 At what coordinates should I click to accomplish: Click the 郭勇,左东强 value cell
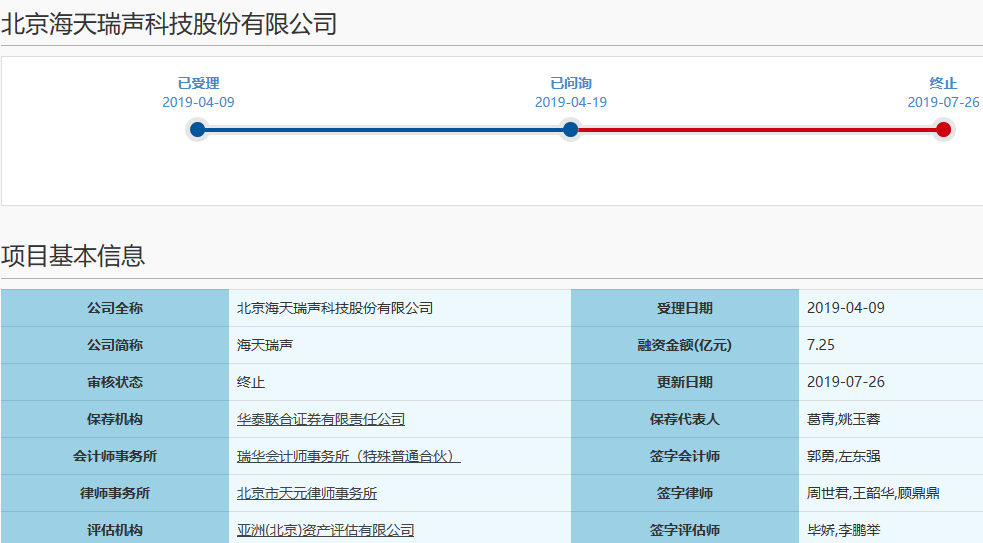[x=891, y=456]
